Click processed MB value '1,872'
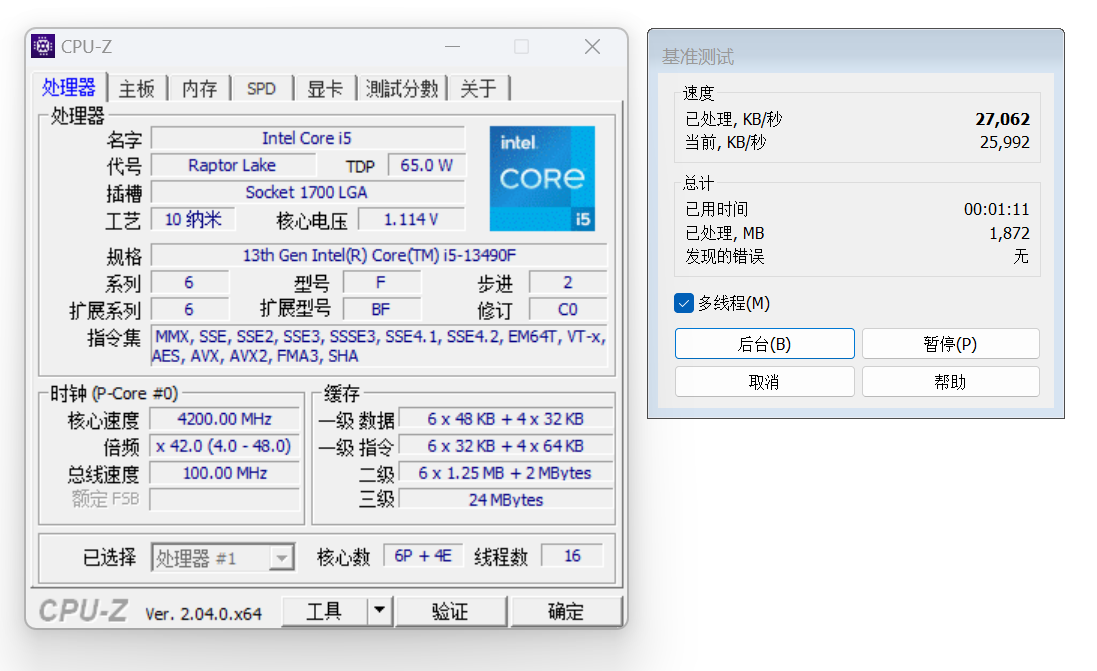 click(1009, 233)
